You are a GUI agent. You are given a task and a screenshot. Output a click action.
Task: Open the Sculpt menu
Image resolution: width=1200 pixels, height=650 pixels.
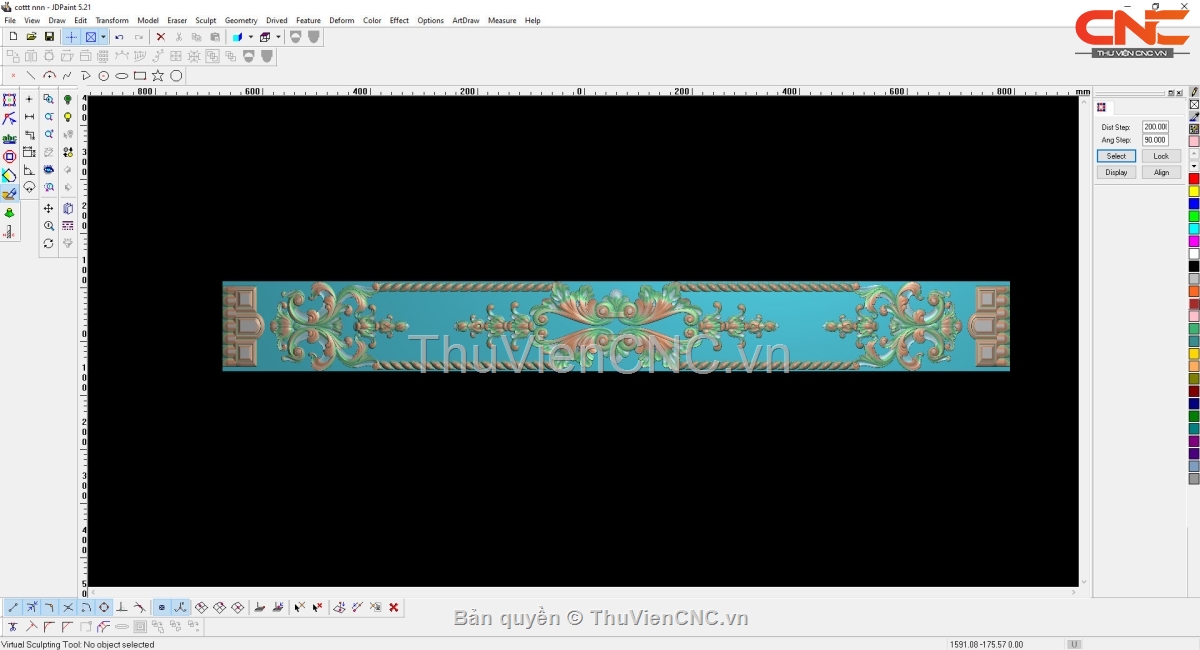coord(205,20)
